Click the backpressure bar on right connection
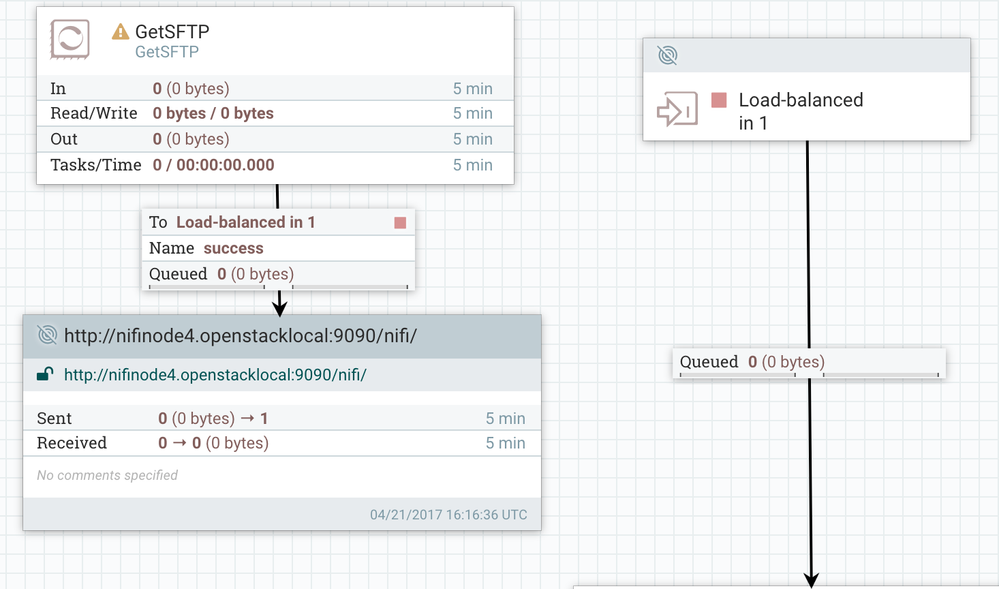999x589 pixels. tap(808, 376)
